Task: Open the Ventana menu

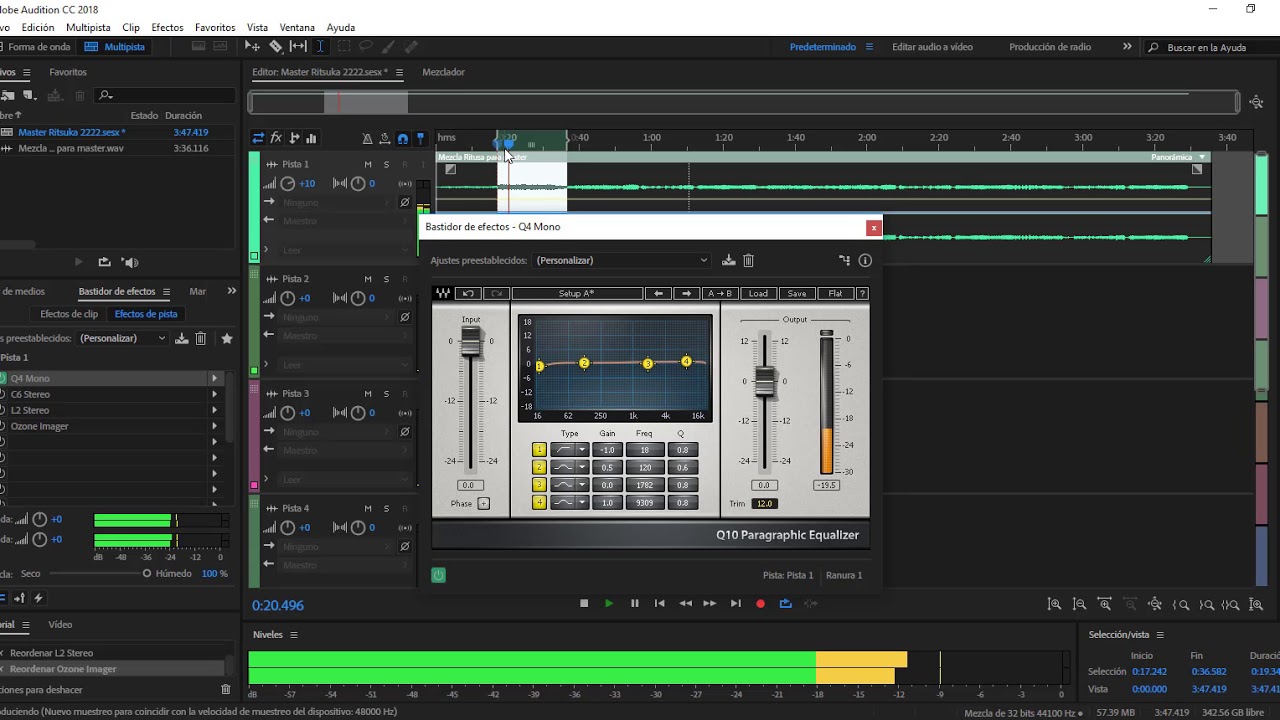Action: [x=297, y=27]
